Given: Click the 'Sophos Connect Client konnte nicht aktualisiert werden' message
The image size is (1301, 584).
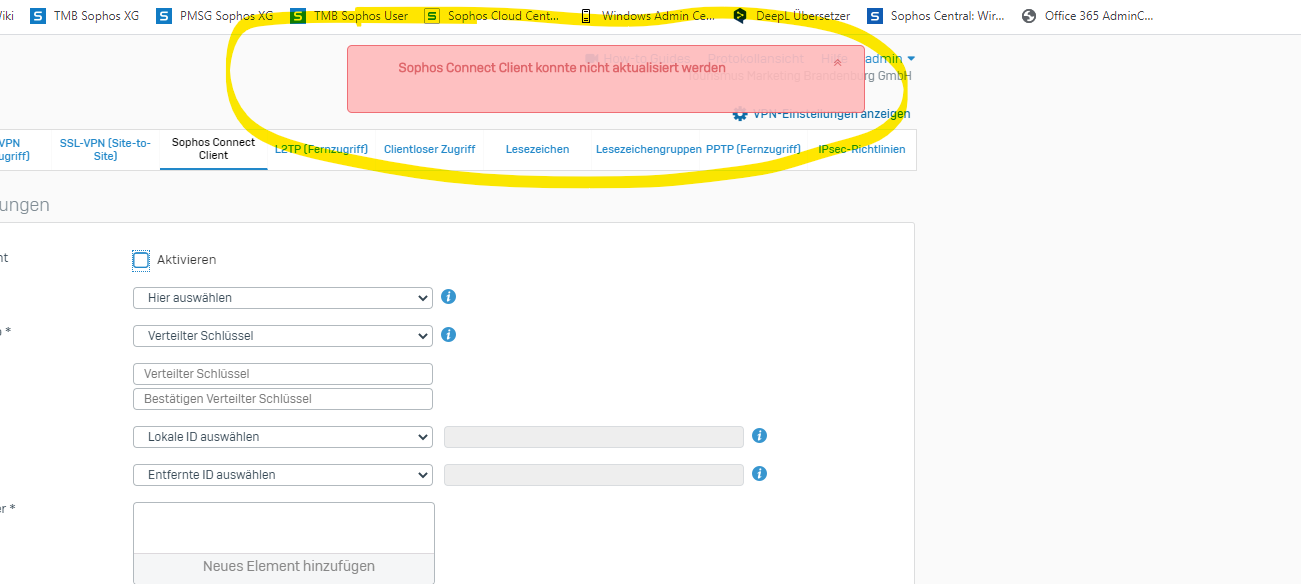Looking at the screenshot, I should click(562, 68).
